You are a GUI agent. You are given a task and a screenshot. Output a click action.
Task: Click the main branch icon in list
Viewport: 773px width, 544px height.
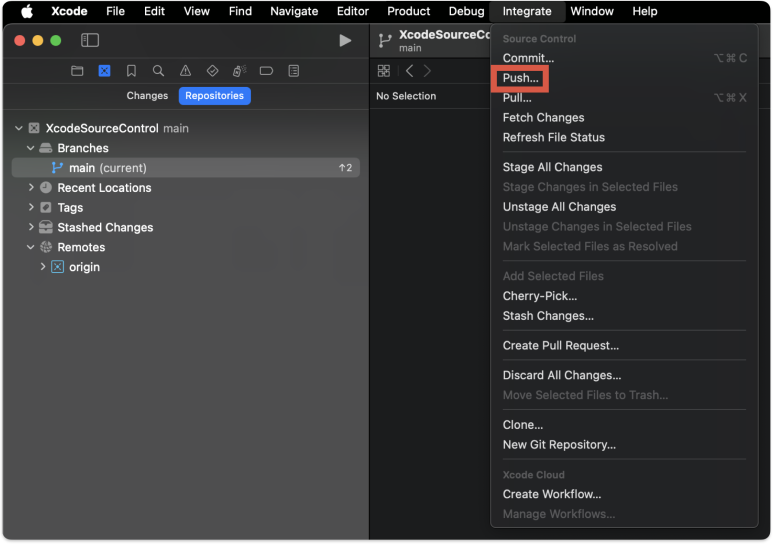(x=57, y=168)
